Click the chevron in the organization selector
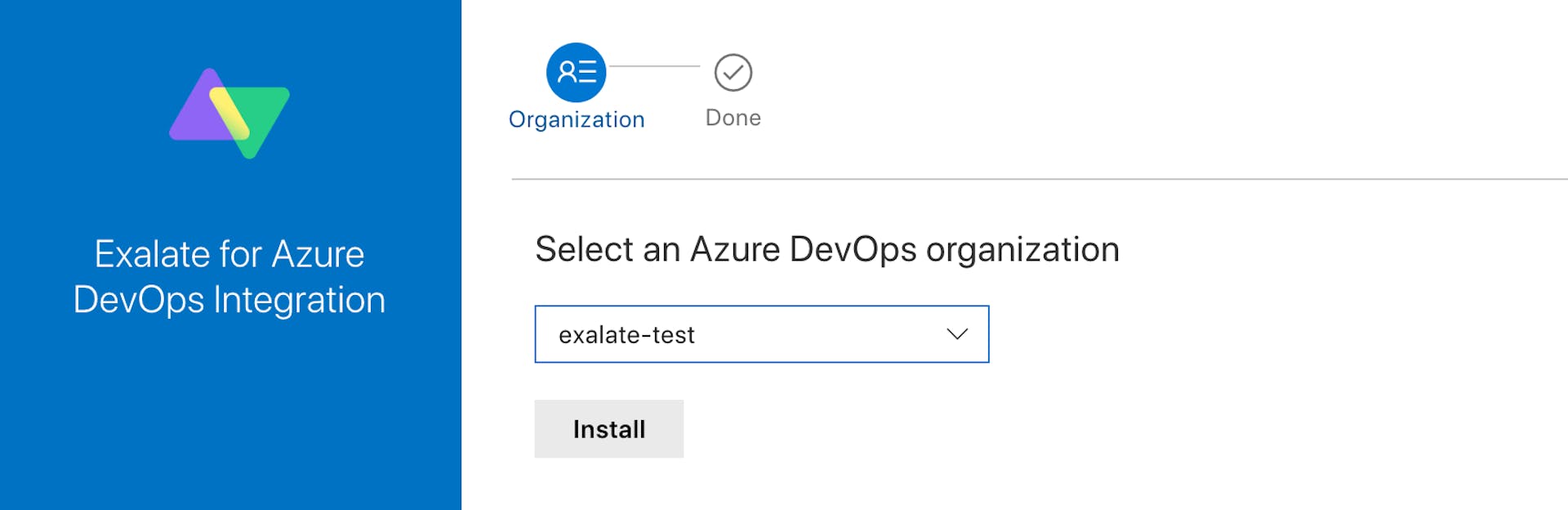Screen dimensions: 1568x510 point(955,333)
